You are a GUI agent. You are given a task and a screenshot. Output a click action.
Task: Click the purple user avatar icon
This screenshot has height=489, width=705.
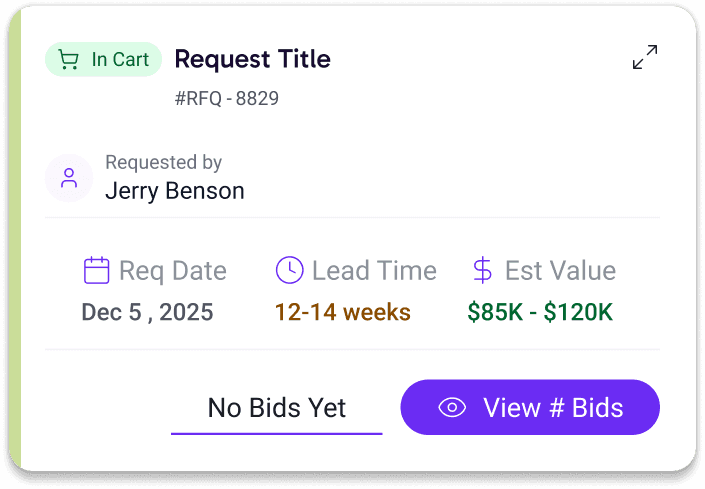coord(69,178)
